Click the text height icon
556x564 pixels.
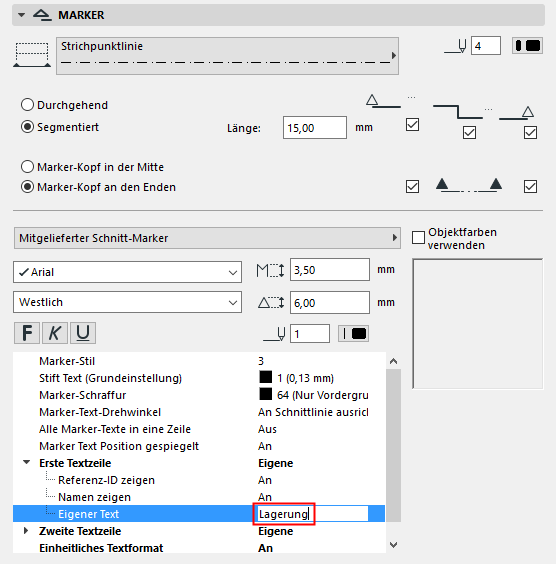(x=270, y=270)
